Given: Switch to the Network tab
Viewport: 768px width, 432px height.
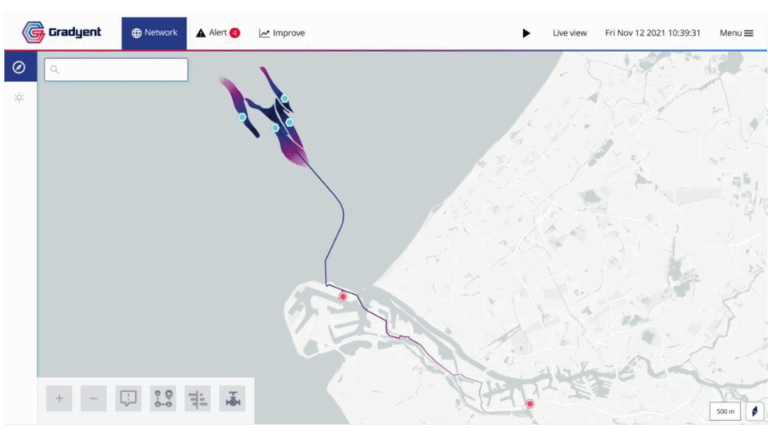Looking at the screenshot, I should click(x=154, y=33).
